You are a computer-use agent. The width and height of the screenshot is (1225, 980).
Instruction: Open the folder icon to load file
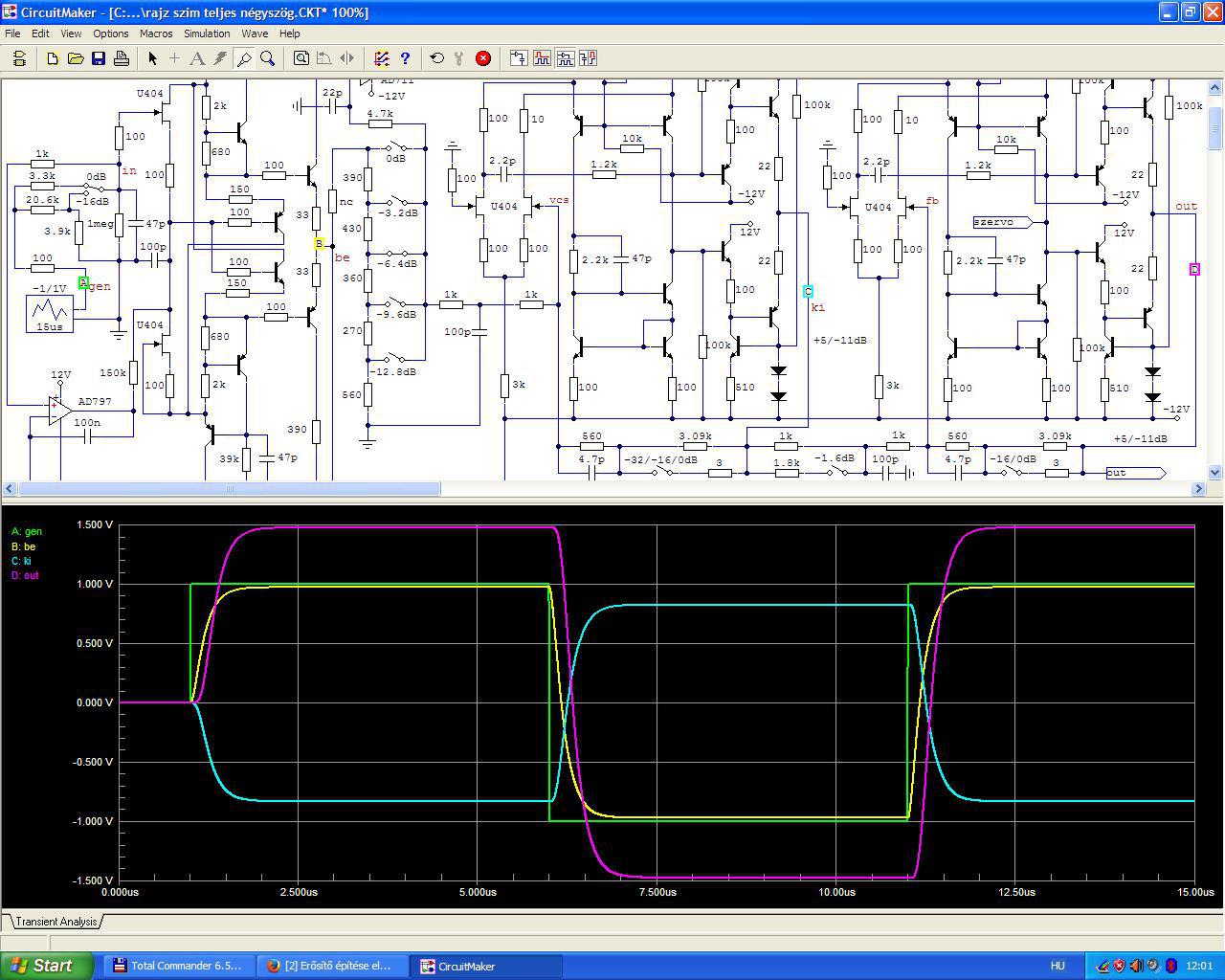(x=76, y=58)
